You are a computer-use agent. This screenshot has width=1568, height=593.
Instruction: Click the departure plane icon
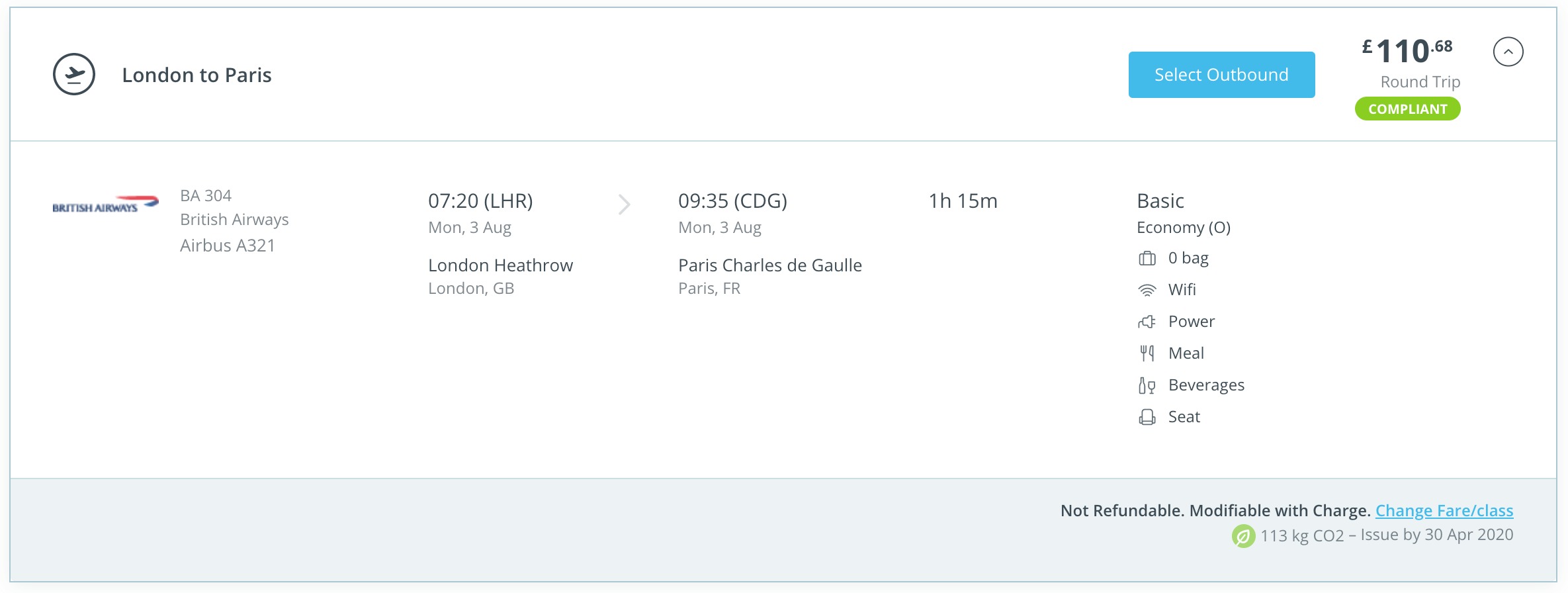[x=75, y=75]
